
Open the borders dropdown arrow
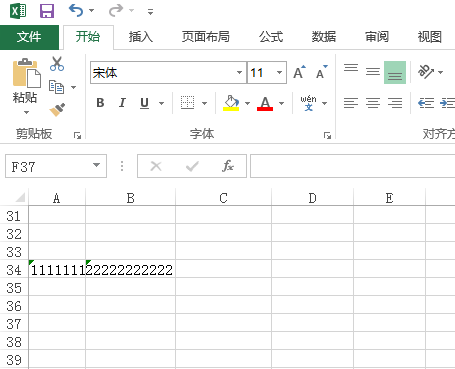[205, 103]
